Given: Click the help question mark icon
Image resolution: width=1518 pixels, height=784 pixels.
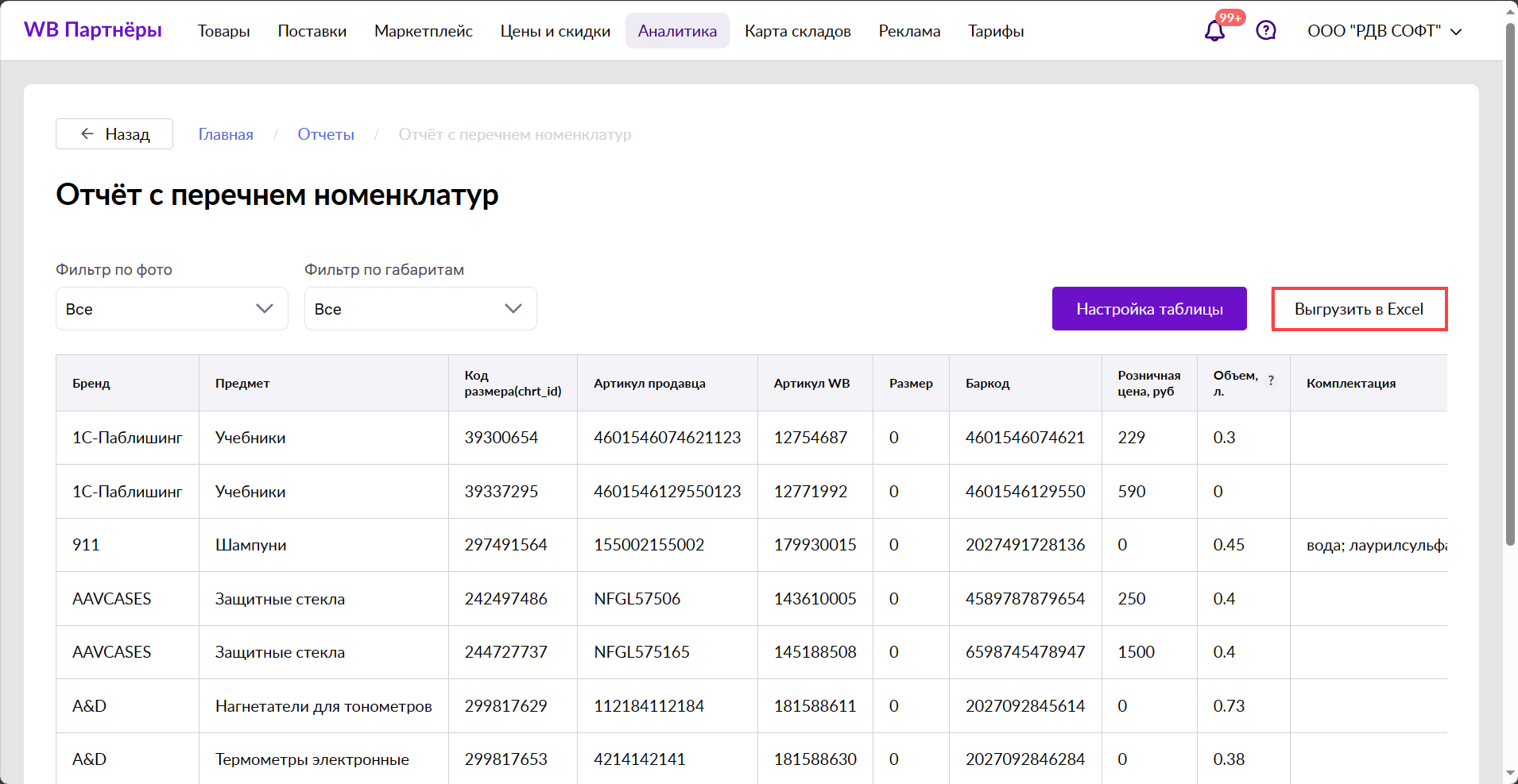Looking at the screenshot, I should (x=1265, y=31).
